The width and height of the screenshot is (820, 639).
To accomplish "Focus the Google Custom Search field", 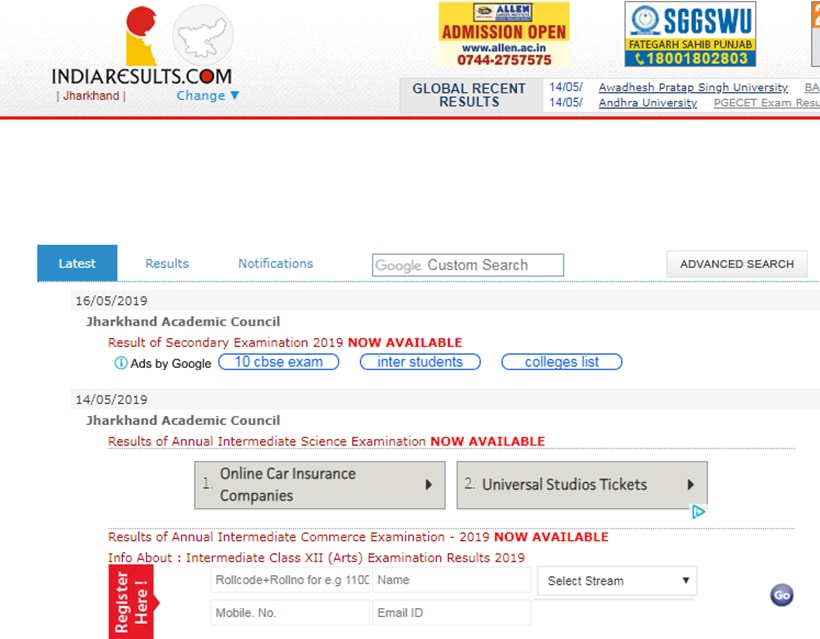I will coord(468,265).
